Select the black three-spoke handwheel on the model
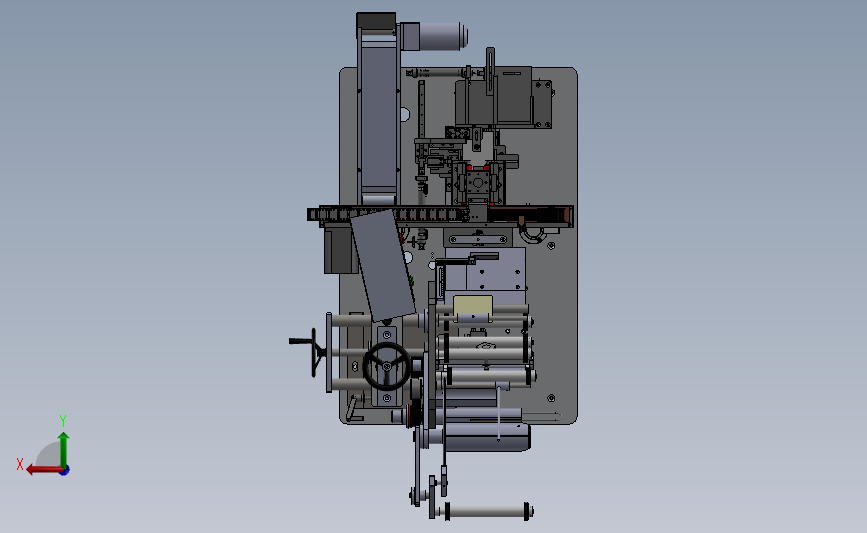The height and width of the screenshot is (533, 867). (x=387, y=366)
